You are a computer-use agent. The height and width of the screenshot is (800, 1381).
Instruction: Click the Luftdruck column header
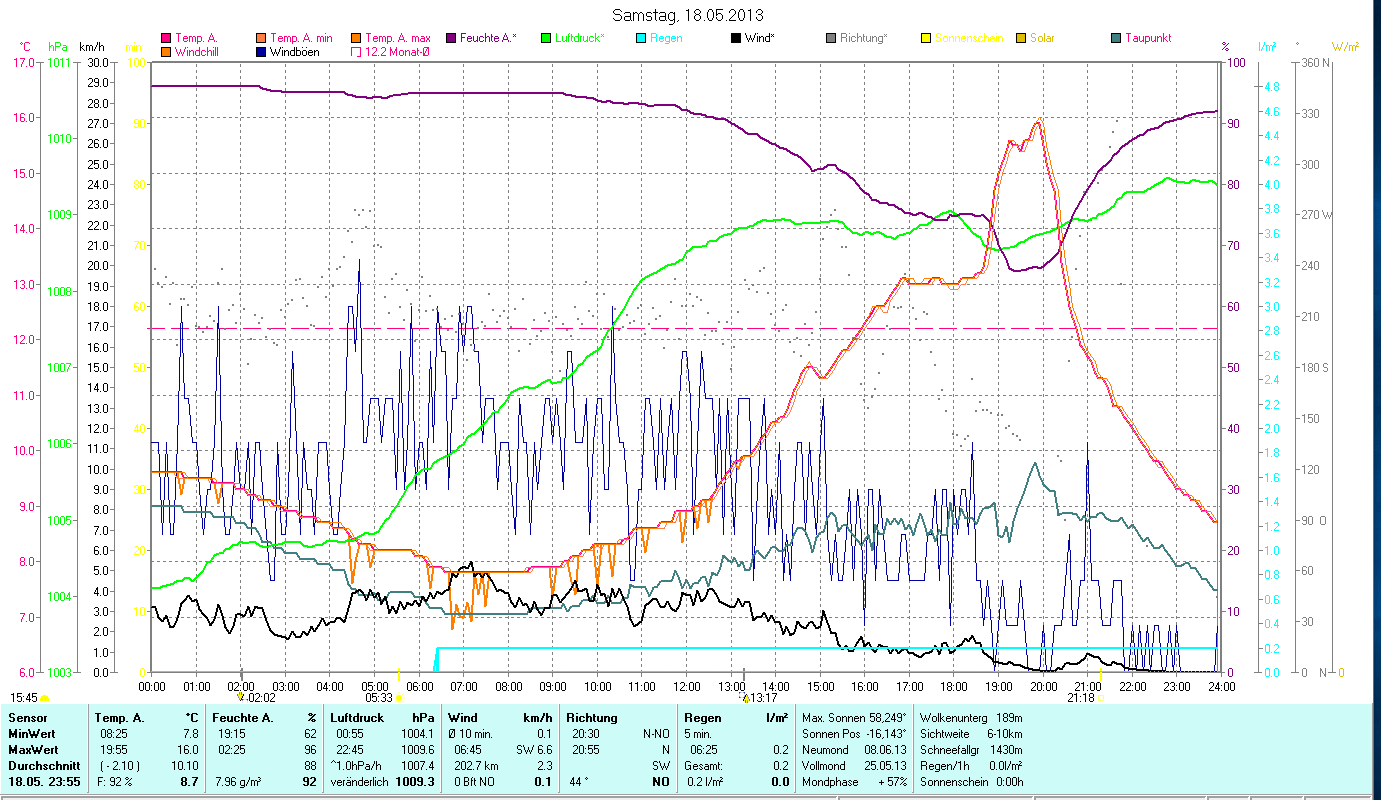357,718
